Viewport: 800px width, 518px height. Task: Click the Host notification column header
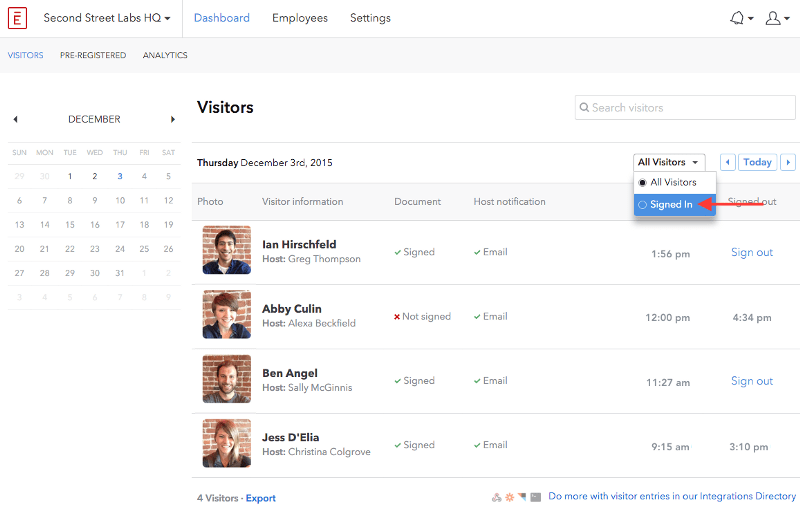(509, 202)
